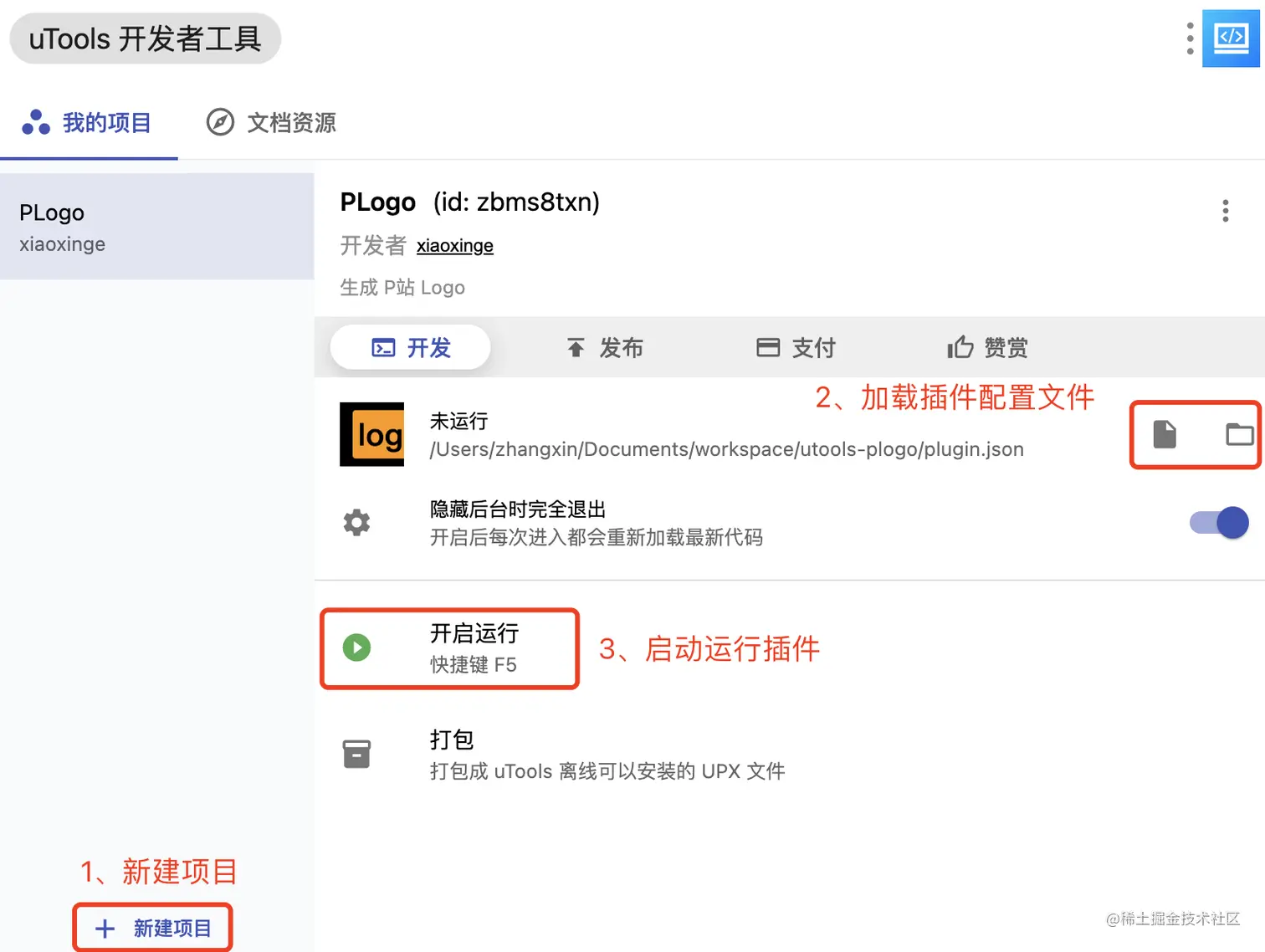Open the plugin folder icon
This screenshot has height=952, width=1265.
tap(1239, 434)
